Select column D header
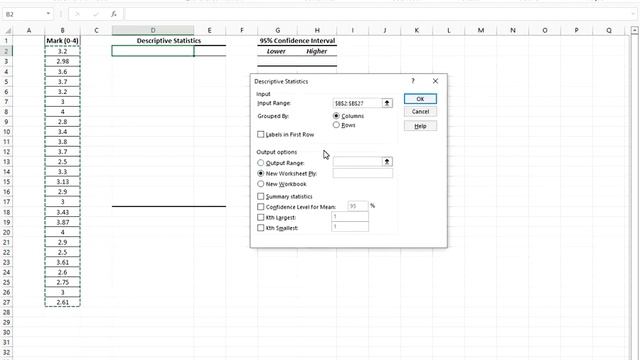 tap(153, 30)
